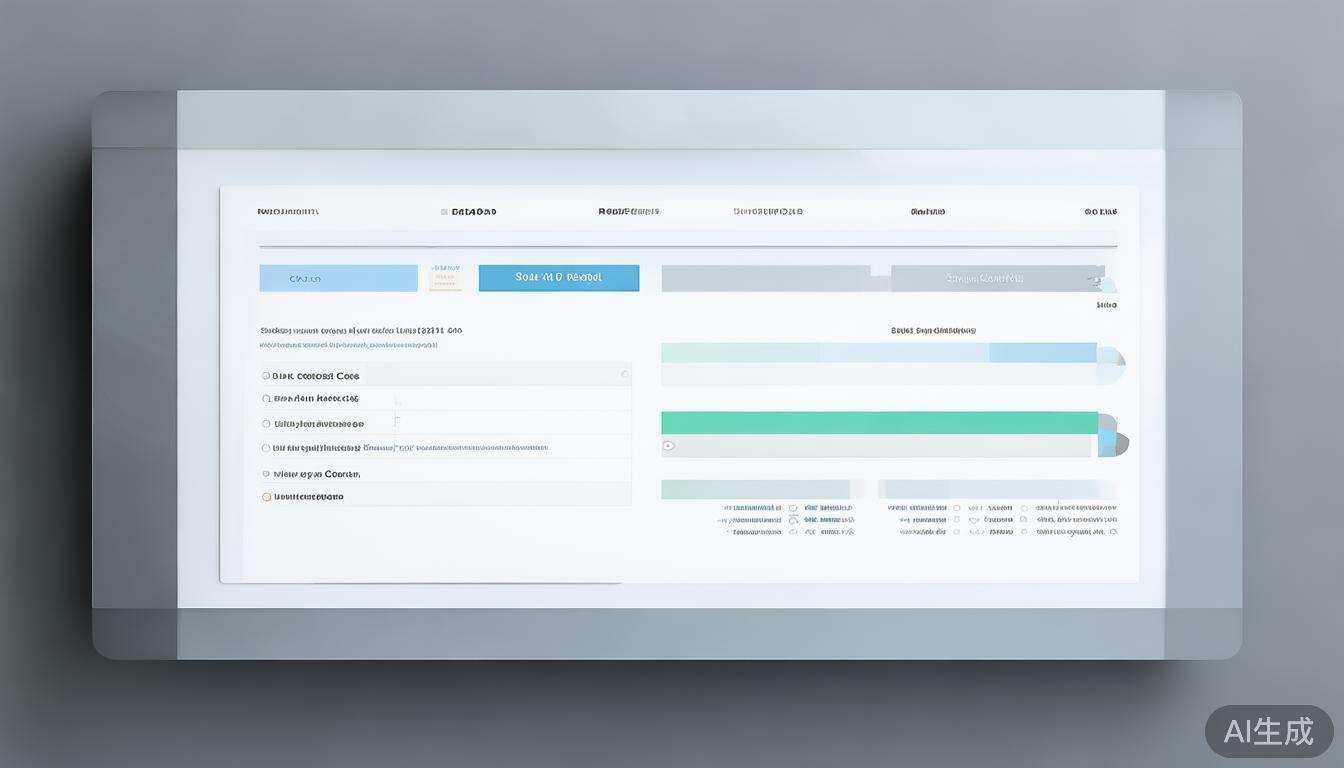Click on the green progress bar
Image resolution: width=1344 pixels, height=768 pixels.
click(x=879, y=423)
